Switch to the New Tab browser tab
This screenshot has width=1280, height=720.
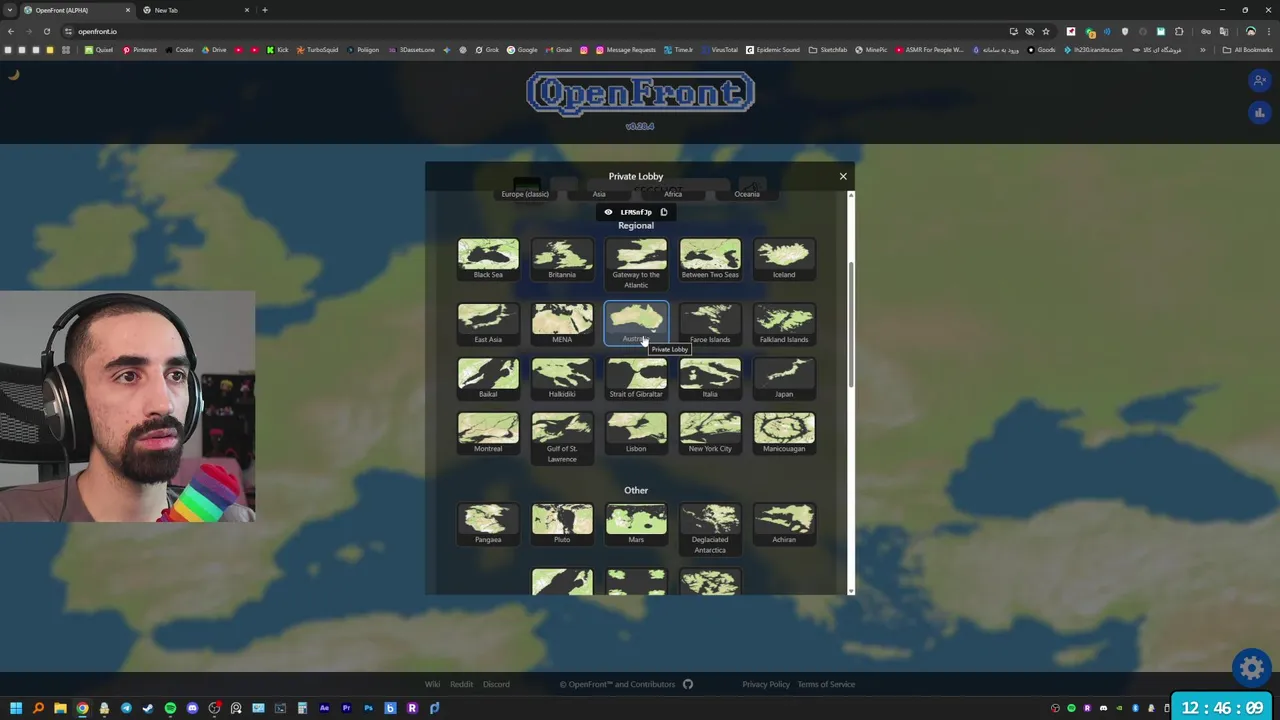[x=196, y=10]
